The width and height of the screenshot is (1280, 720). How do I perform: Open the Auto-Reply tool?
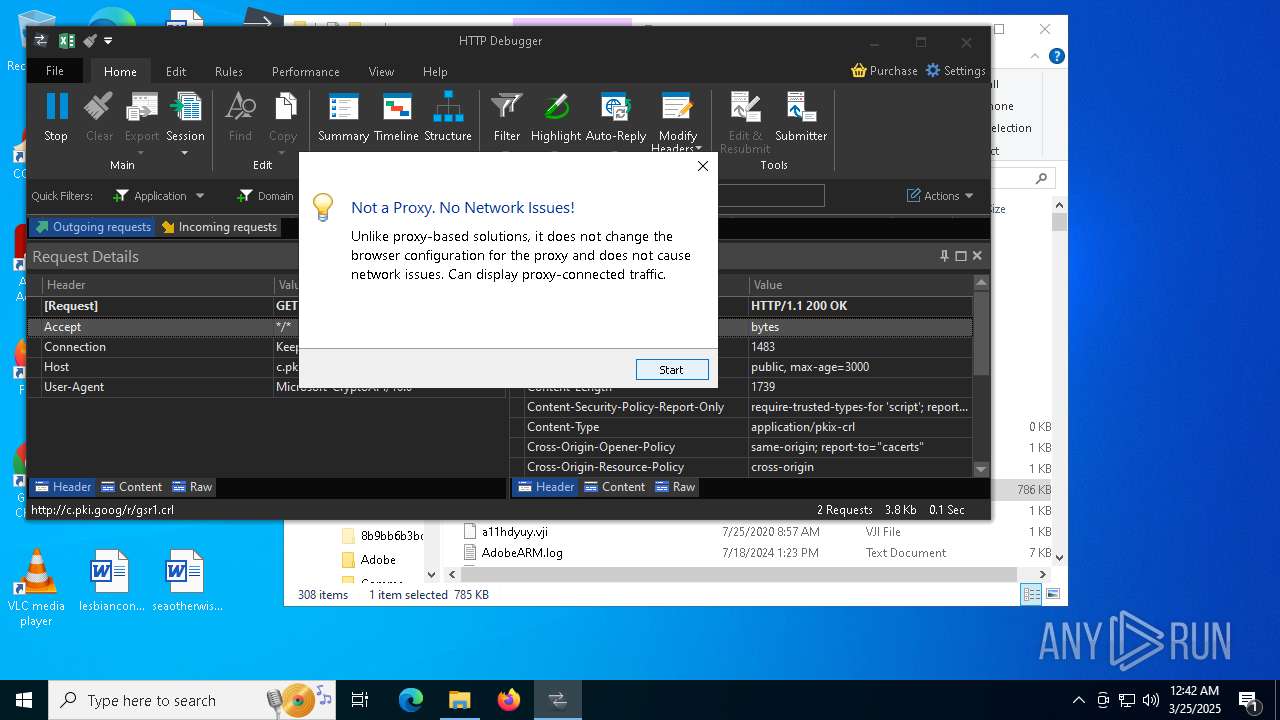[616, 117]
